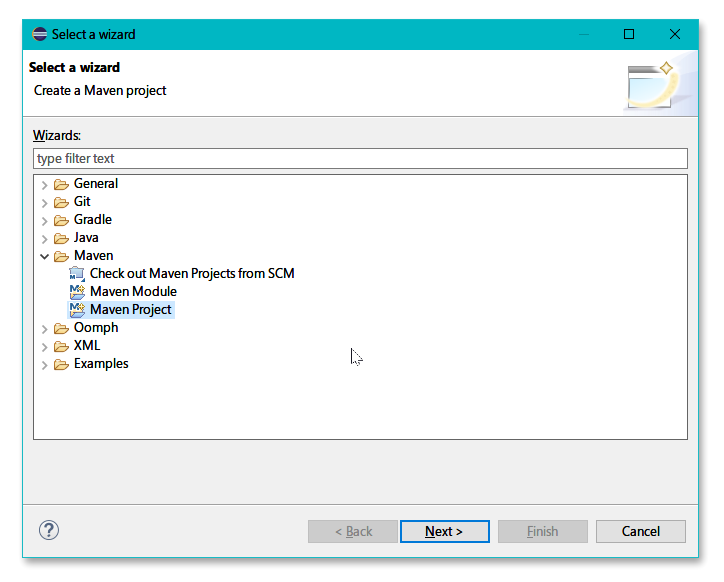The height and width of the screenshot is (582, 724).
Task: Click the Next button
Action: (445, 532)
